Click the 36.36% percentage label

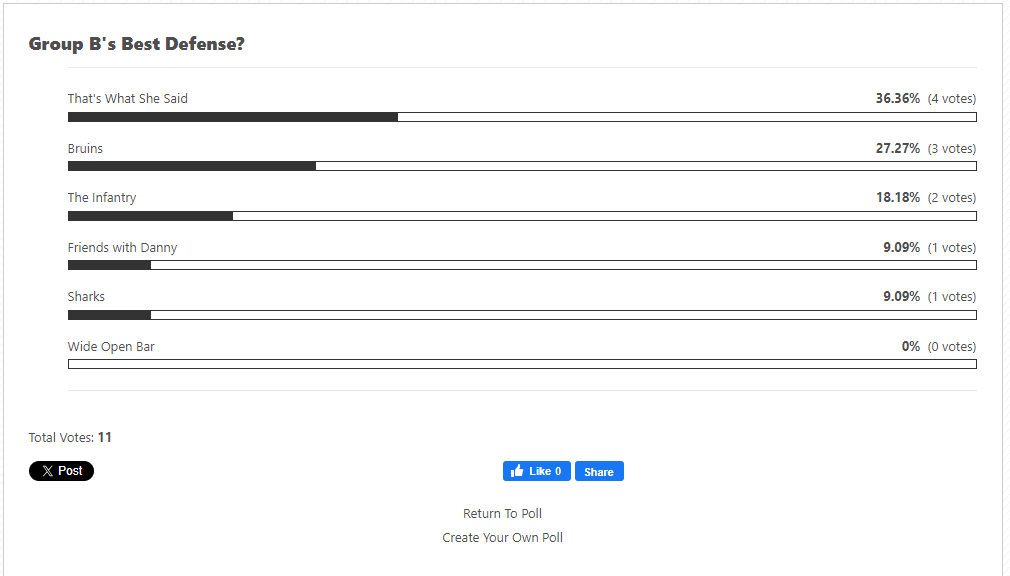897,99
